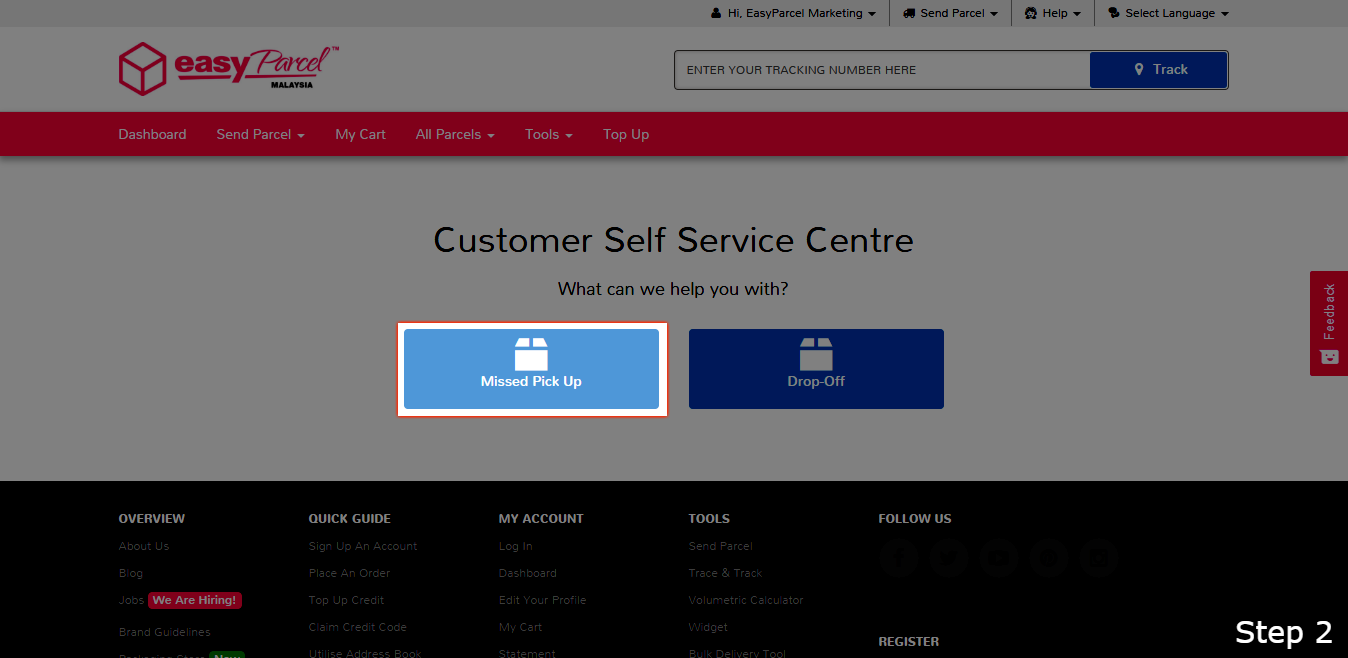Screen dimensions: 1348x658
Task: Open the Jobs footer link
Action: tap(131, 600)
